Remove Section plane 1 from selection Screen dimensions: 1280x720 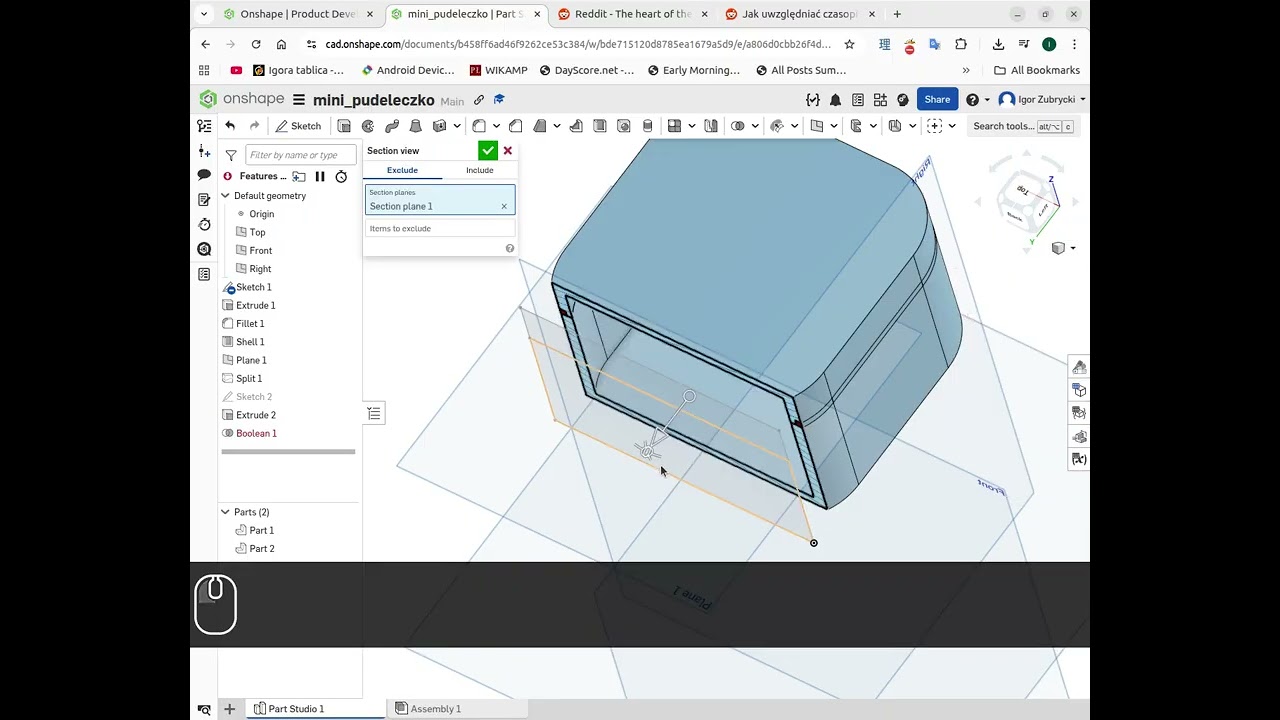(x=504, y=207)
